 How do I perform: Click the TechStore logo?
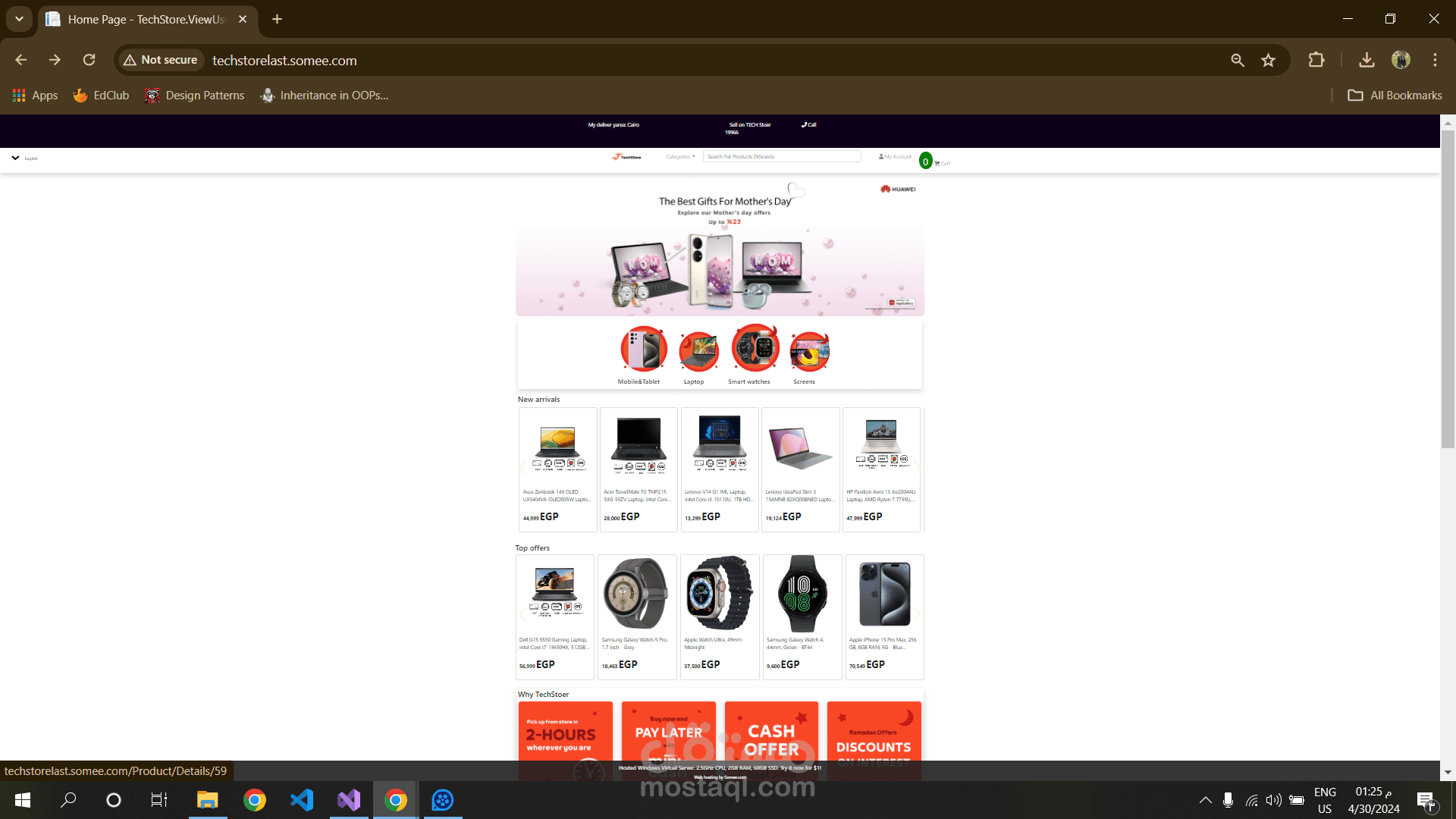click(627, 157)
